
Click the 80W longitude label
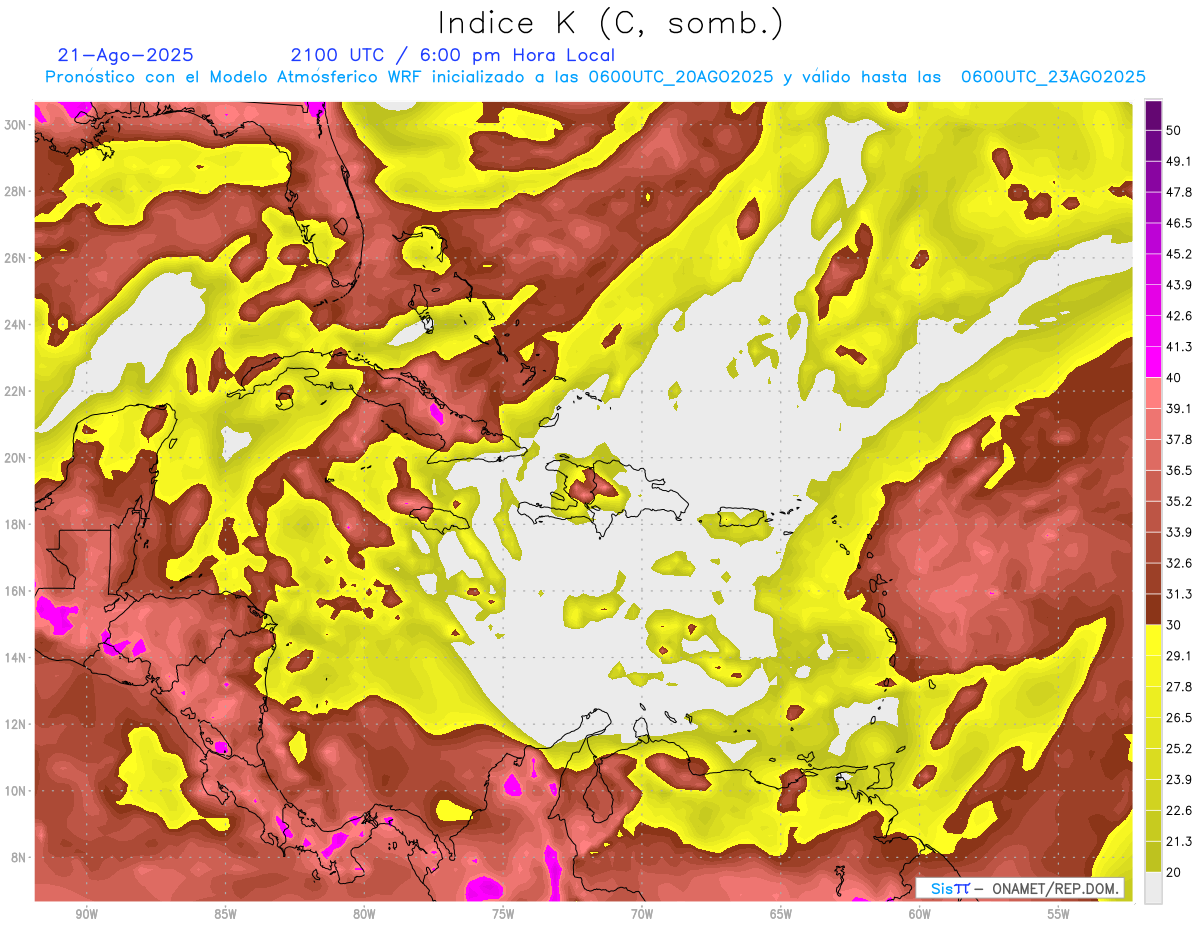tap(364, 914)
